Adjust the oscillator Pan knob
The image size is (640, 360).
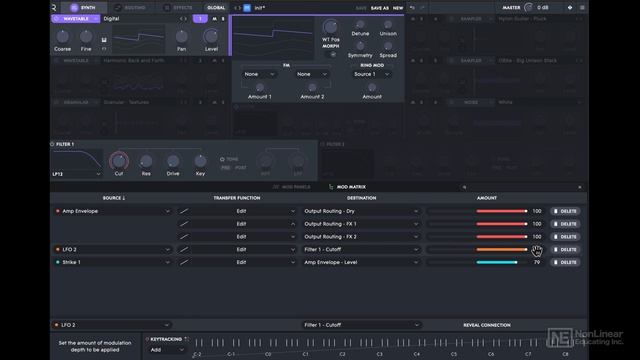pyautogui.click(x=181, y=37)
